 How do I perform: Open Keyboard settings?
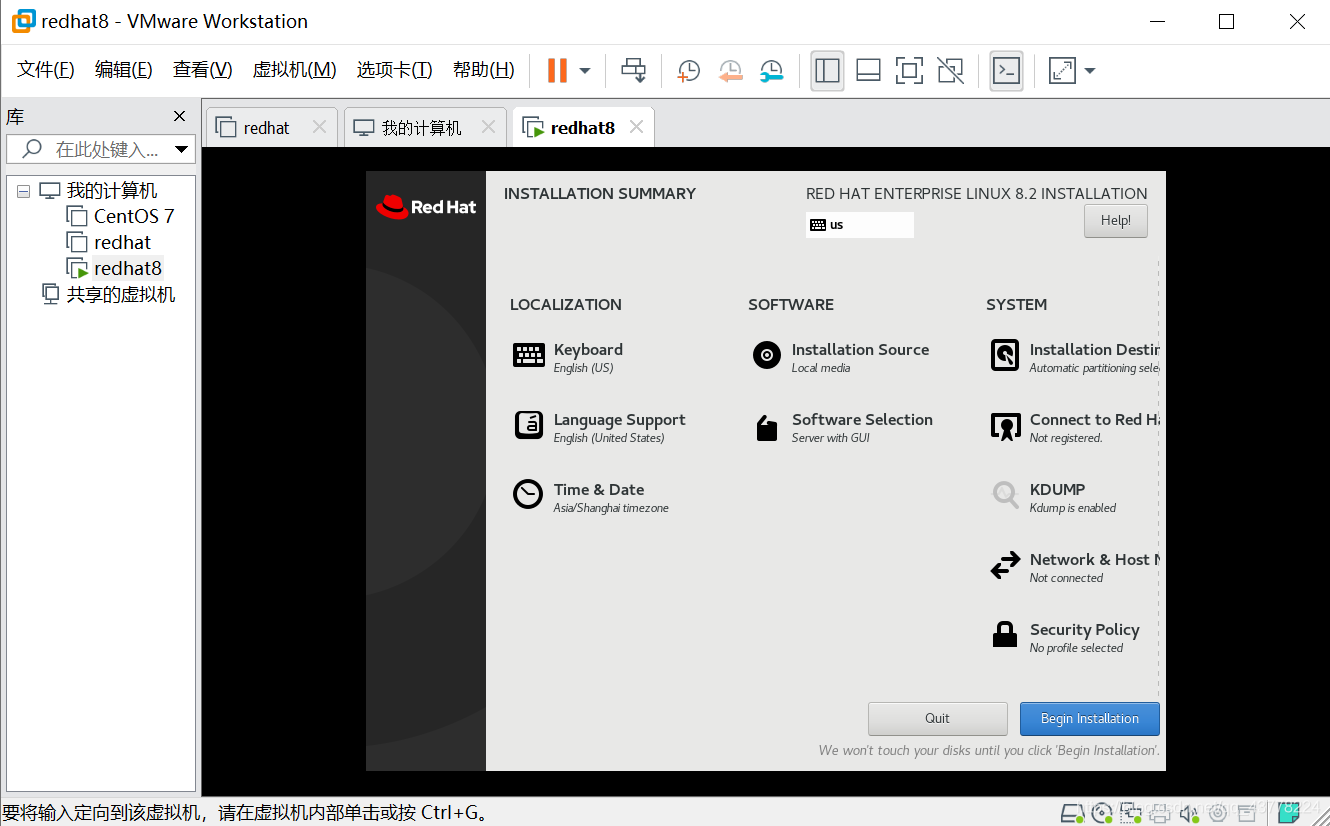click(x=569, y=357)
